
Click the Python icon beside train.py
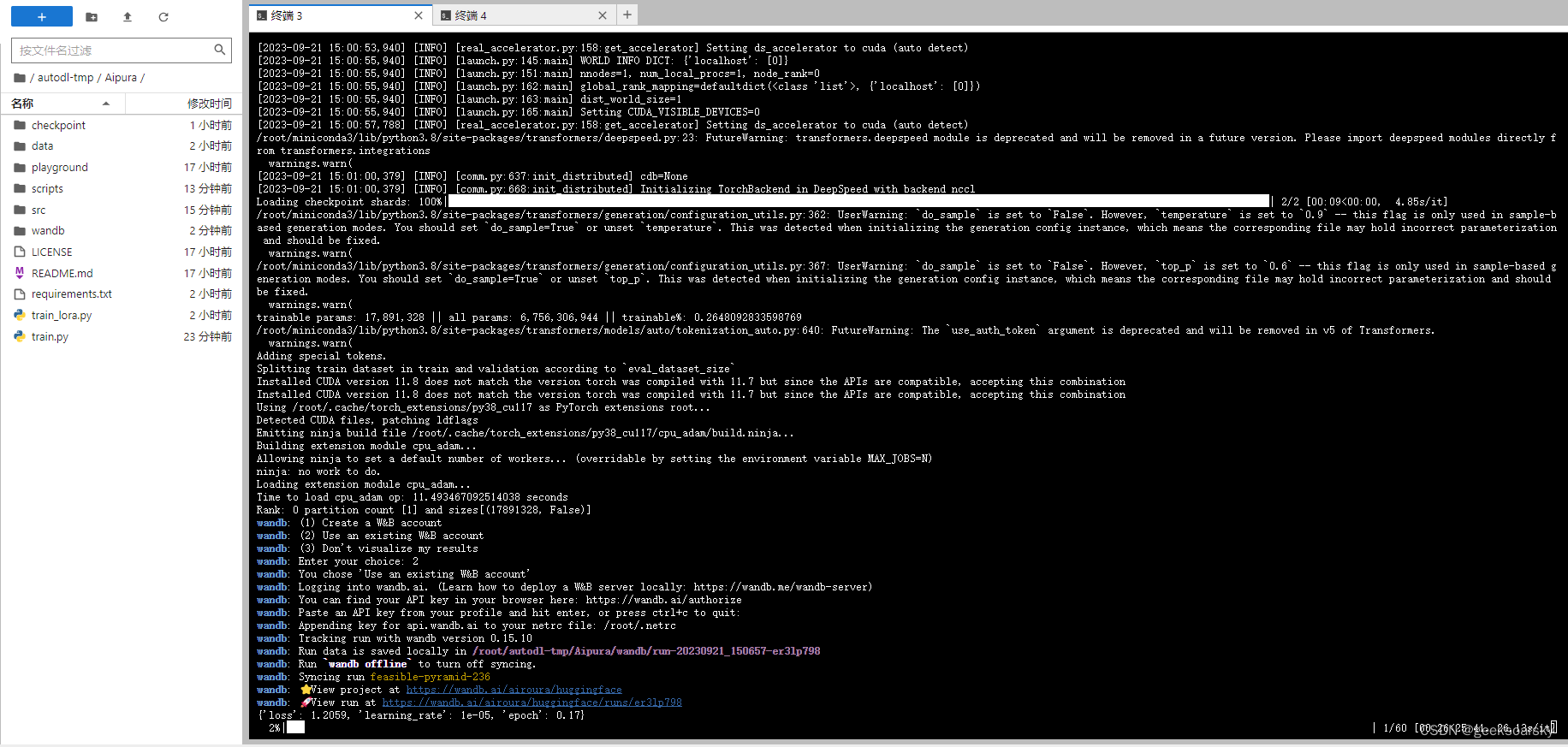pos(20,336)
